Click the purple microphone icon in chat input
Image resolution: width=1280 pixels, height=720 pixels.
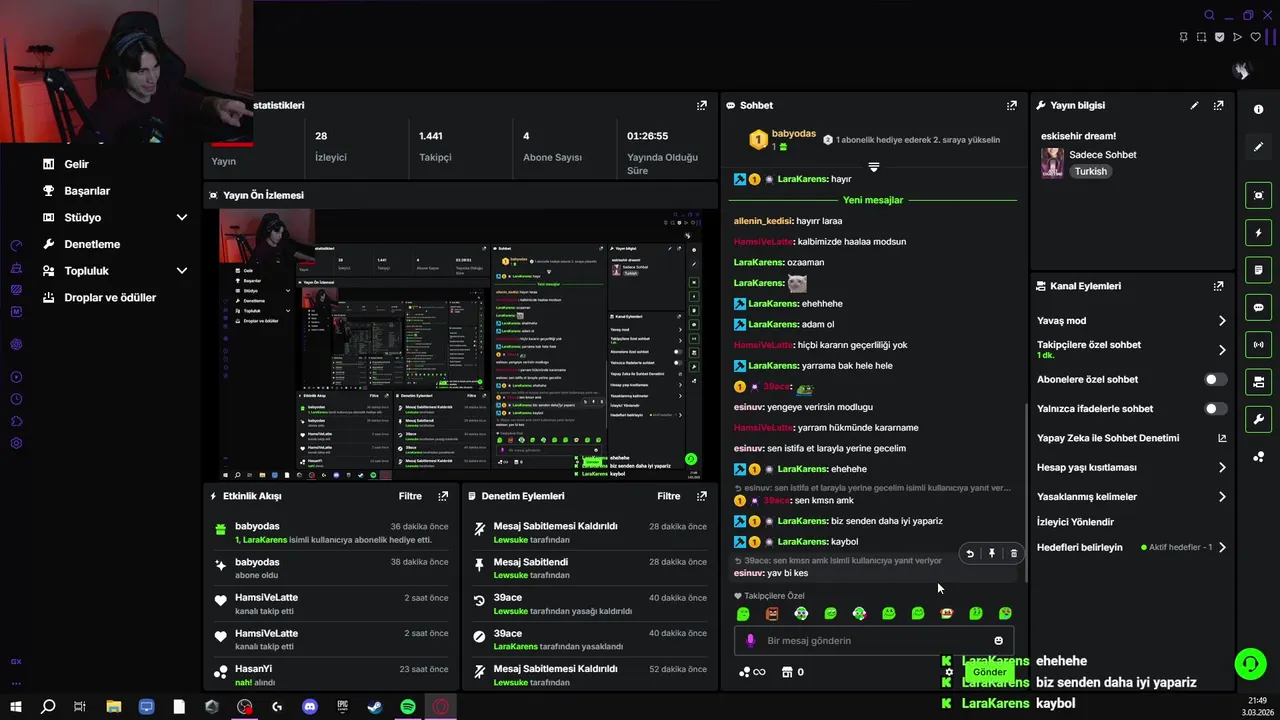point(751,641)
